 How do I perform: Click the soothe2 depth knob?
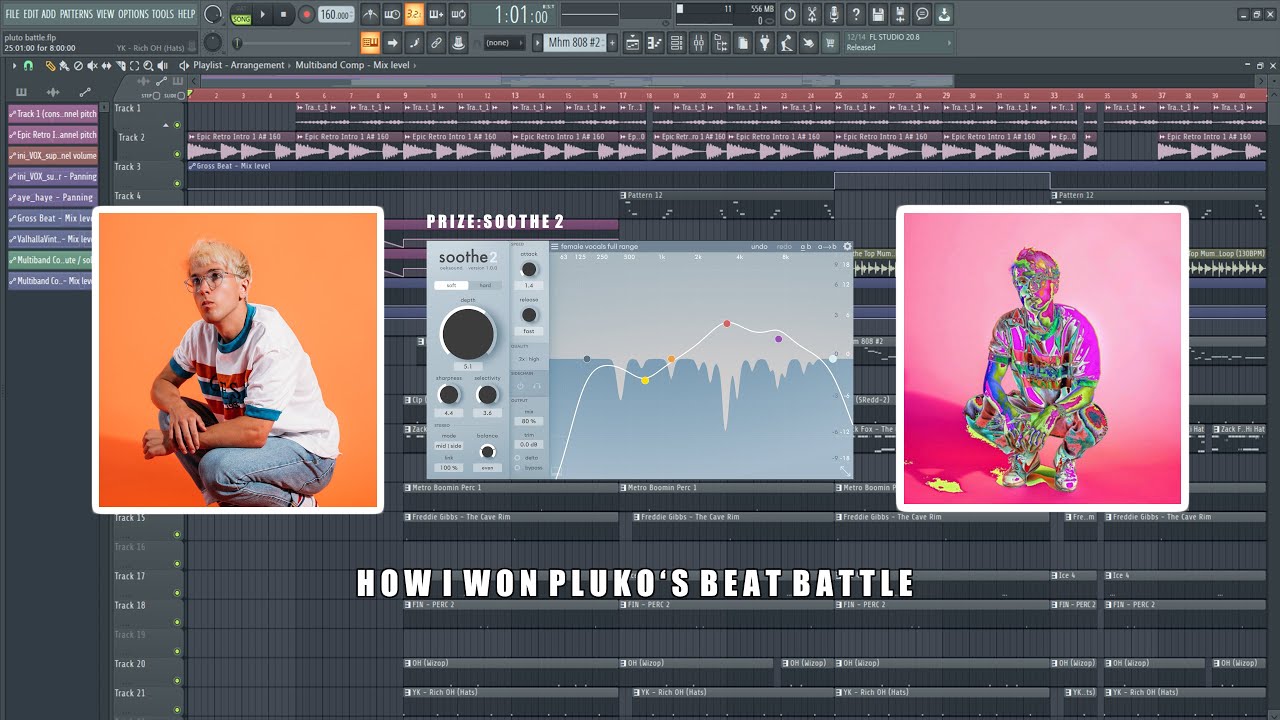pos(468,334)
